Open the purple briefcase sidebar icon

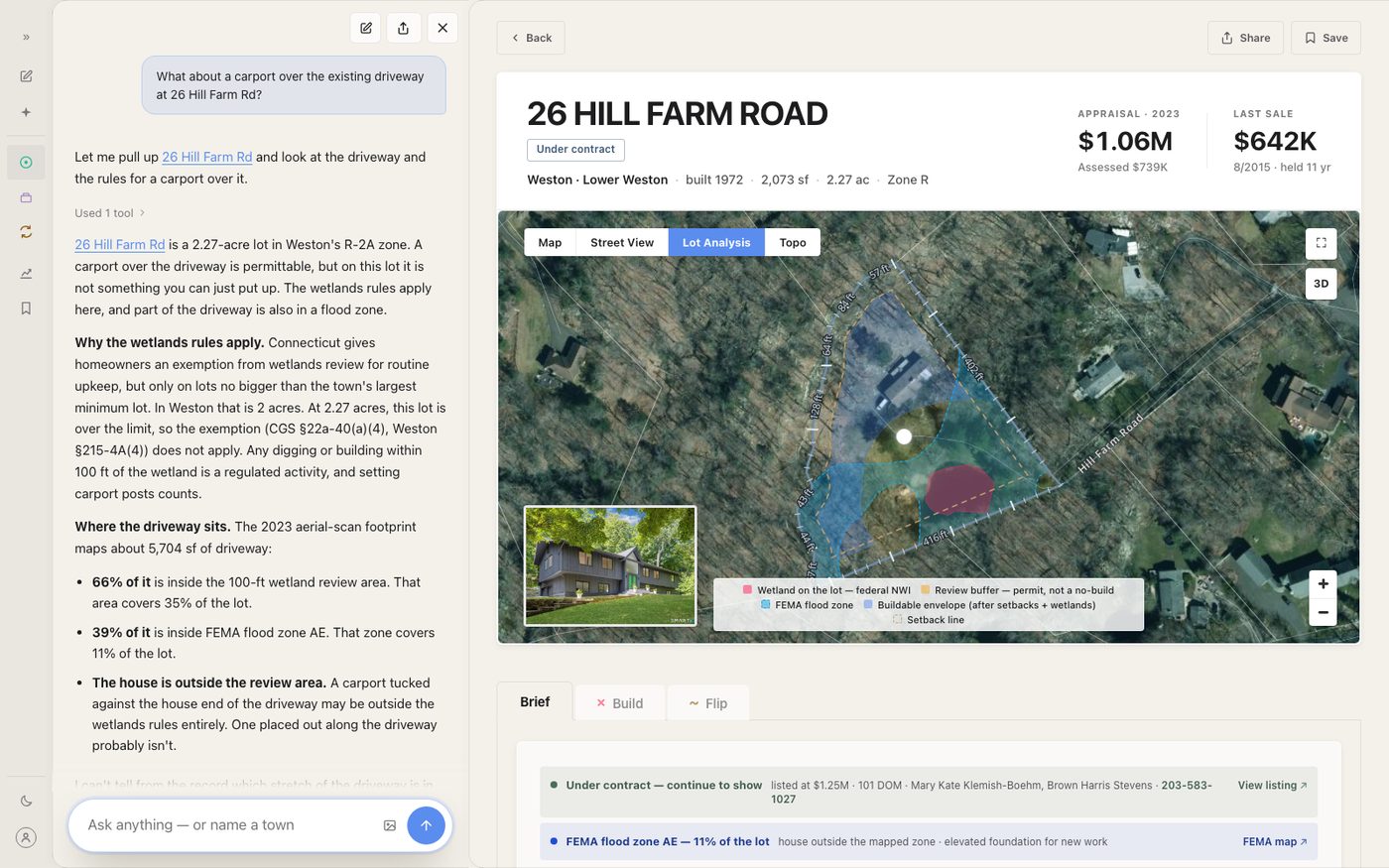pyautogui.click(x=26, y=197)
